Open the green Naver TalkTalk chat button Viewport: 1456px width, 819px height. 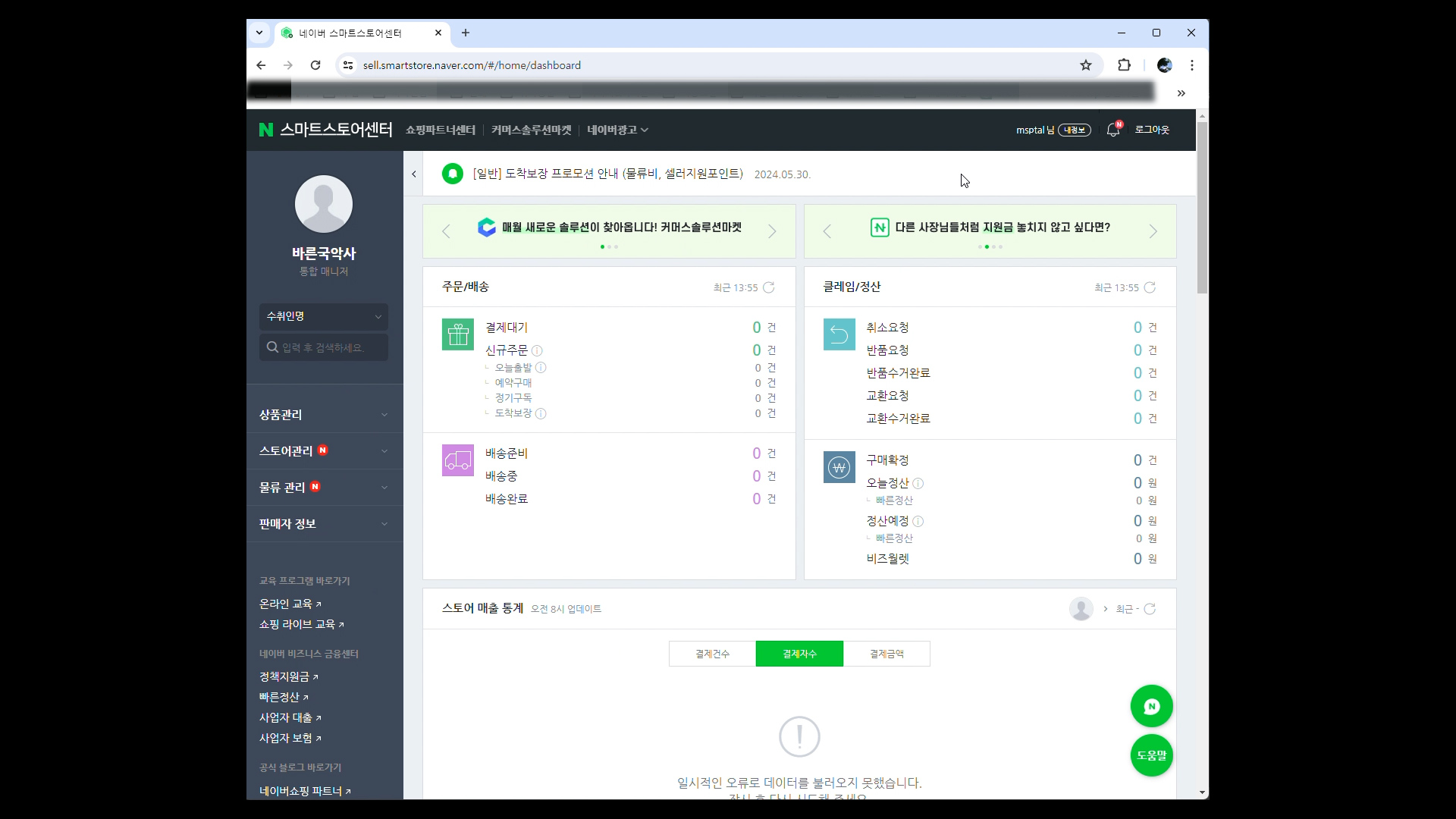click(1151, 706)
